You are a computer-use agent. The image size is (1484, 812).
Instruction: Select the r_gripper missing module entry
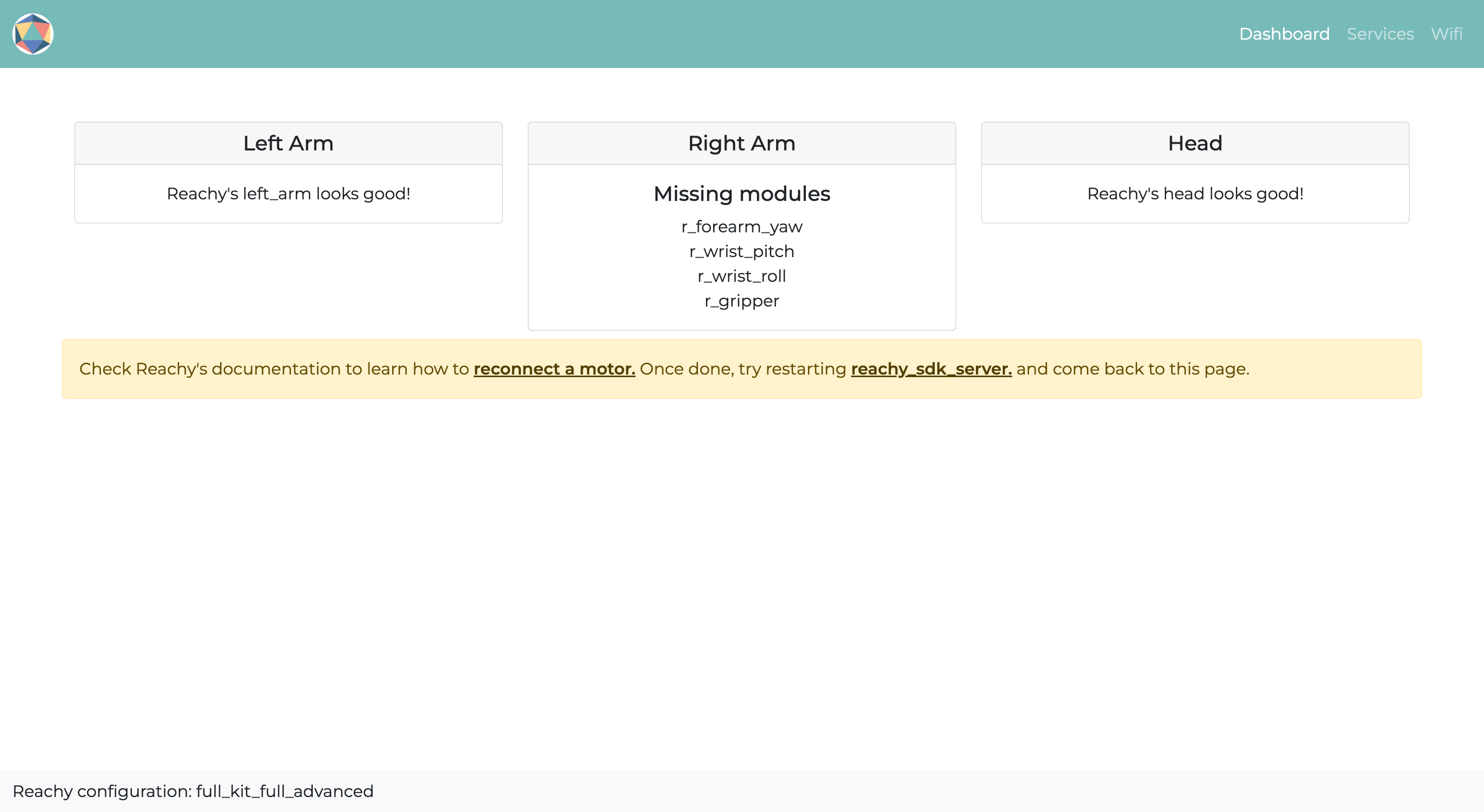pos(741,301)
